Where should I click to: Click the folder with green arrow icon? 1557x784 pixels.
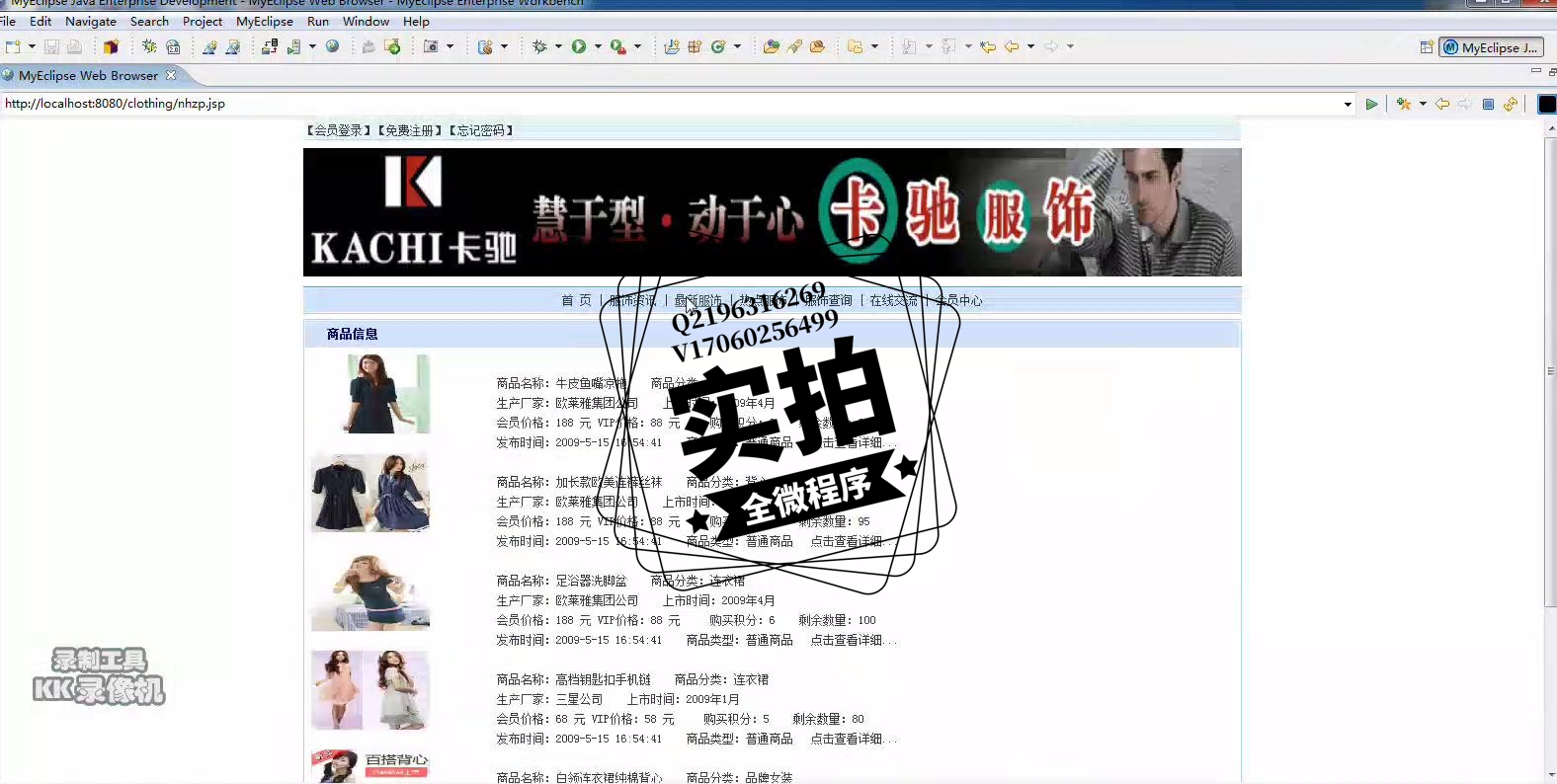coord(392,46)
